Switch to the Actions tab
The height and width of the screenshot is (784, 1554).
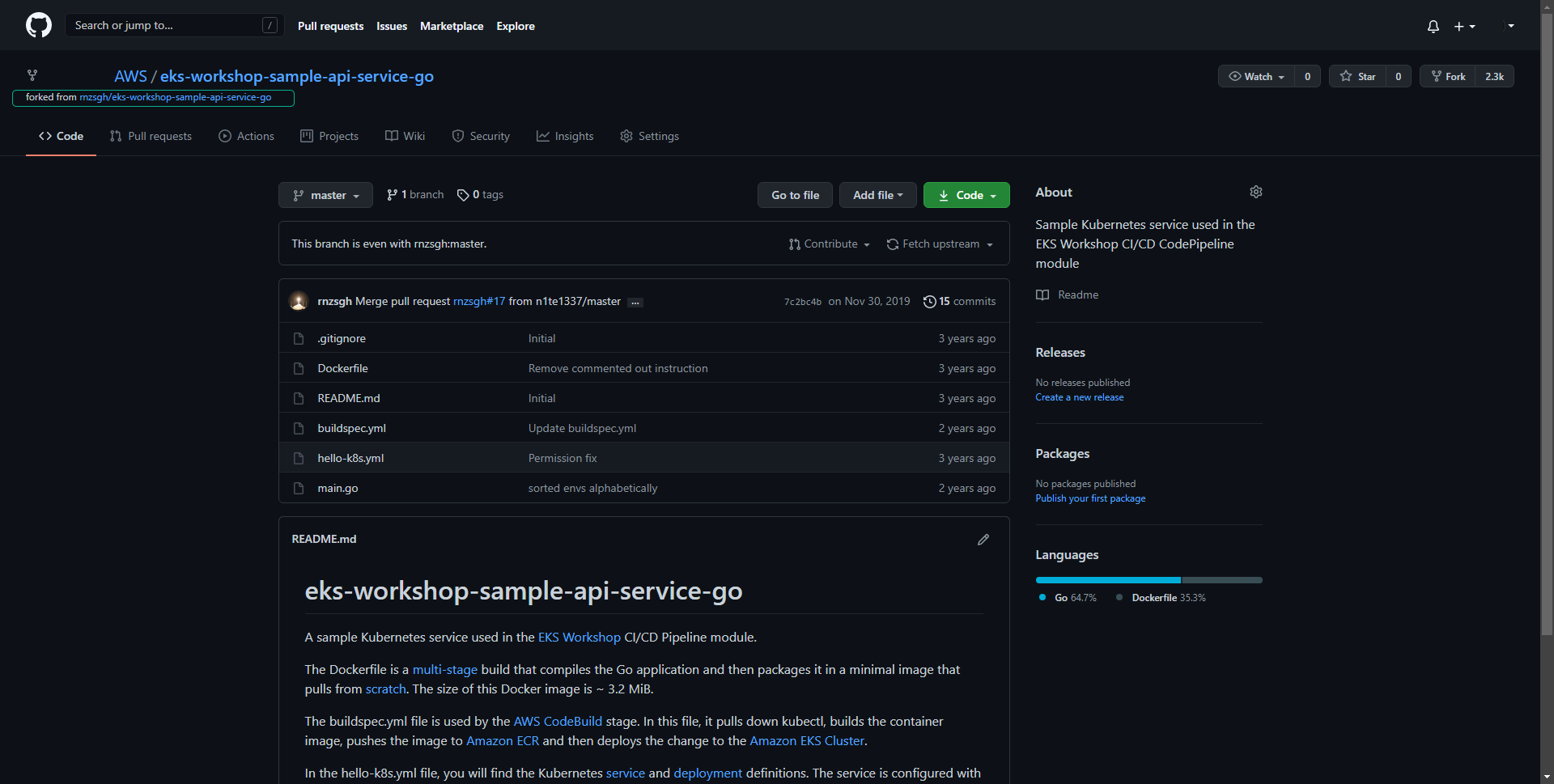(246, 136)
